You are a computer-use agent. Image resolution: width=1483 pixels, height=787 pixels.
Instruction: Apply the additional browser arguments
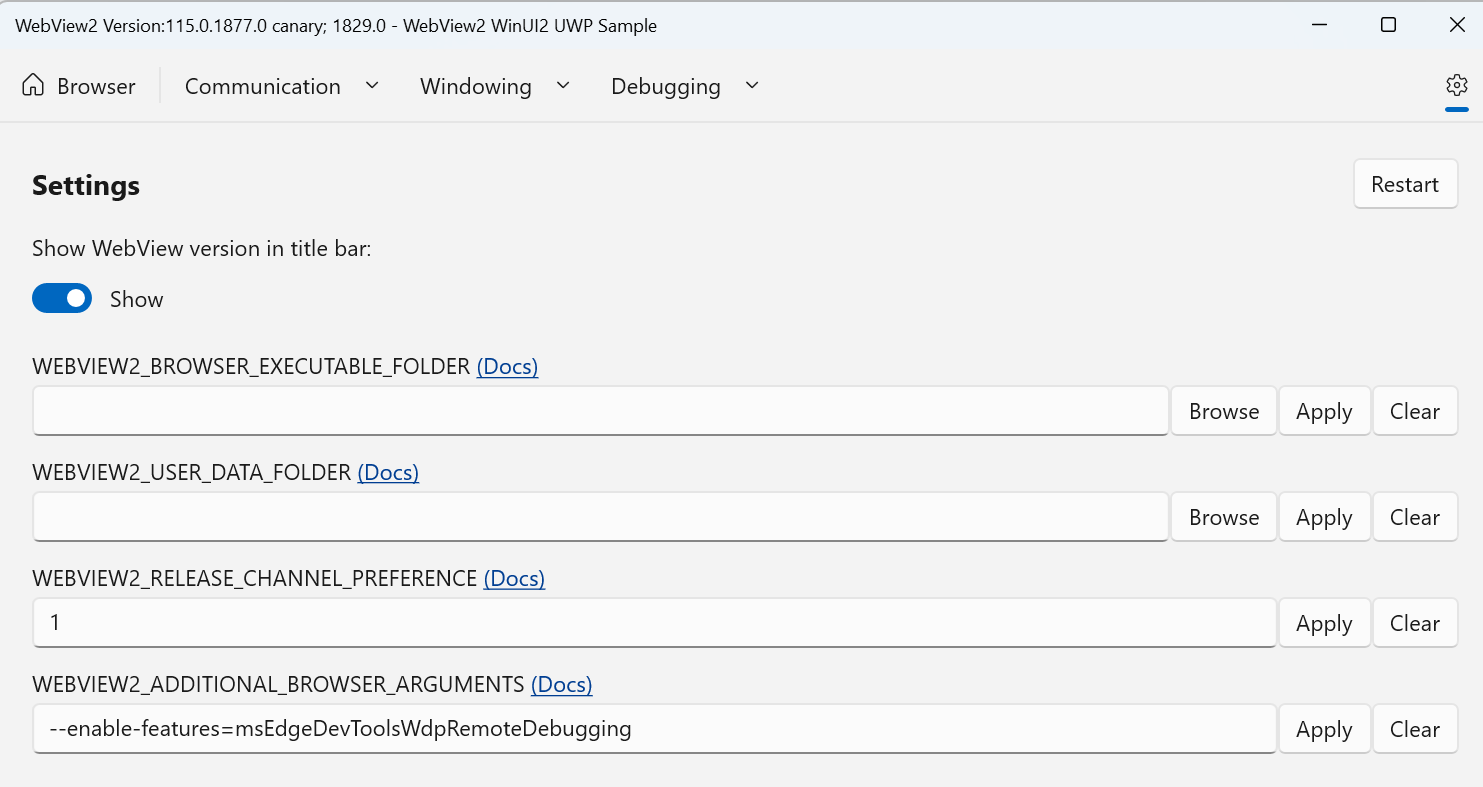1324,729
